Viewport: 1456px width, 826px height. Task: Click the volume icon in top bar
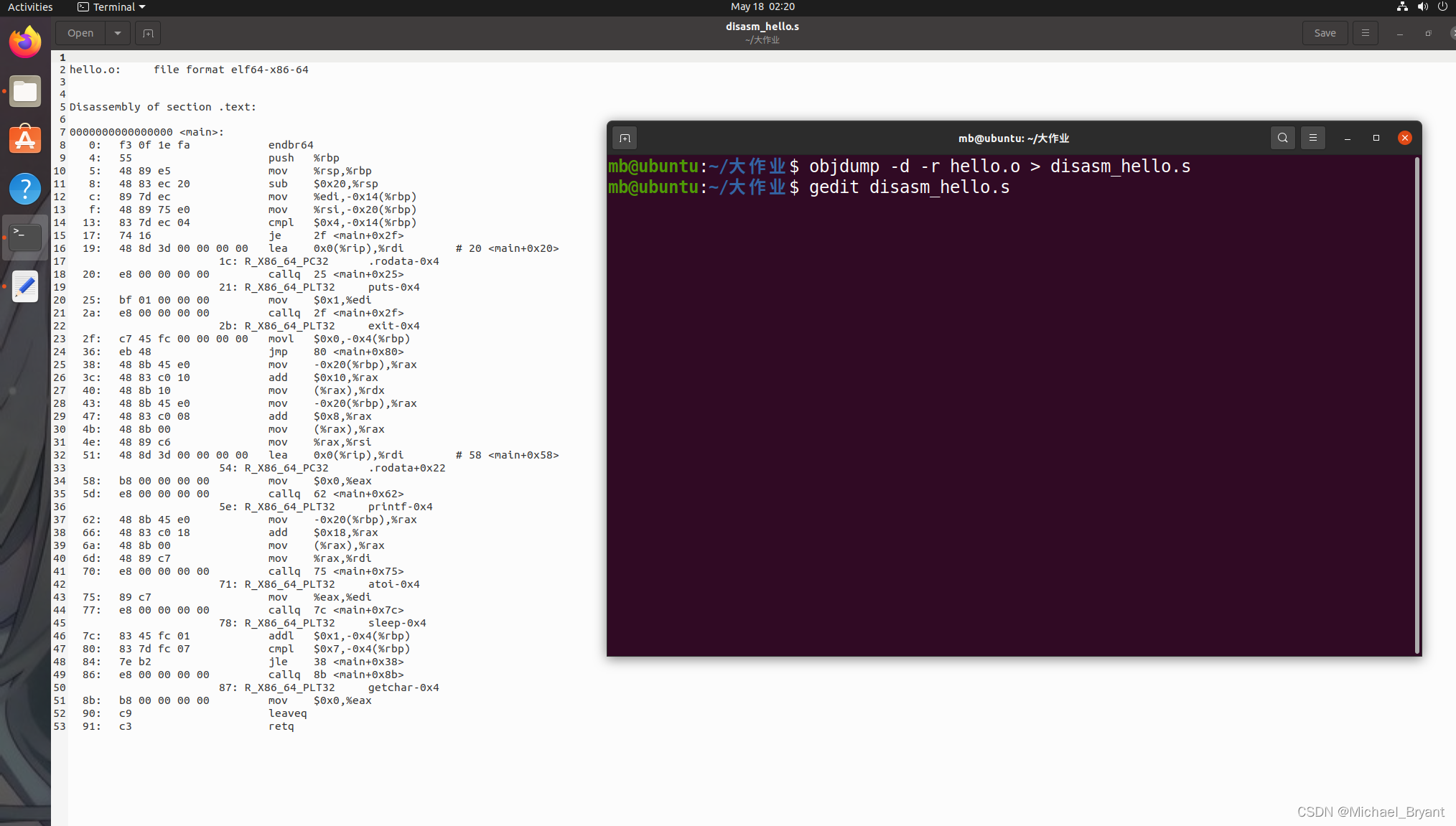coord(1422,7)
